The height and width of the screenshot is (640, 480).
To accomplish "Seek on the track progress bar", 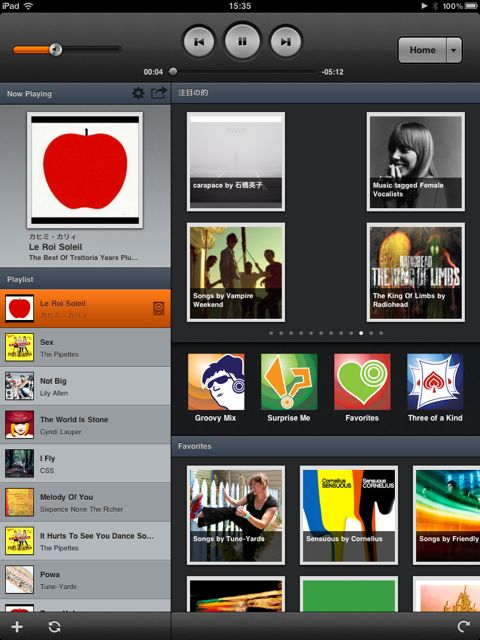I will 243,72.
